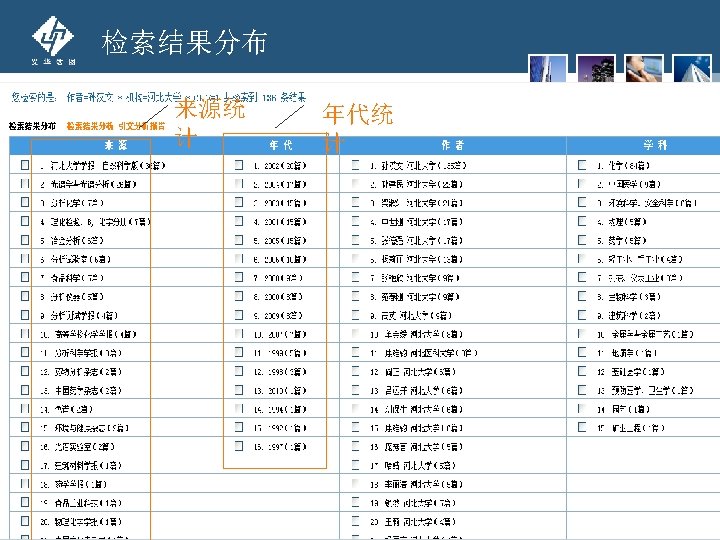Screen dimensions: 720x540
Task: Tick checkbox for entry 5 under 作者
Action: coord(355,240)
